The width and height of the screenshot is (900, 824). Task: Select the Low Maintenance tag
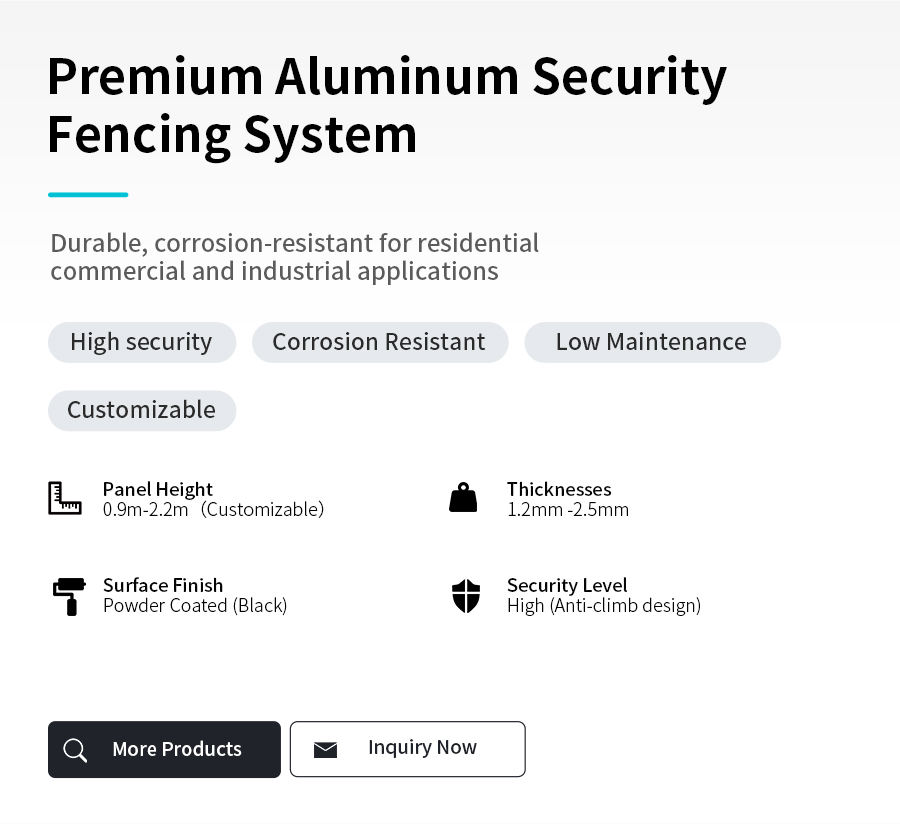[652, 342]
